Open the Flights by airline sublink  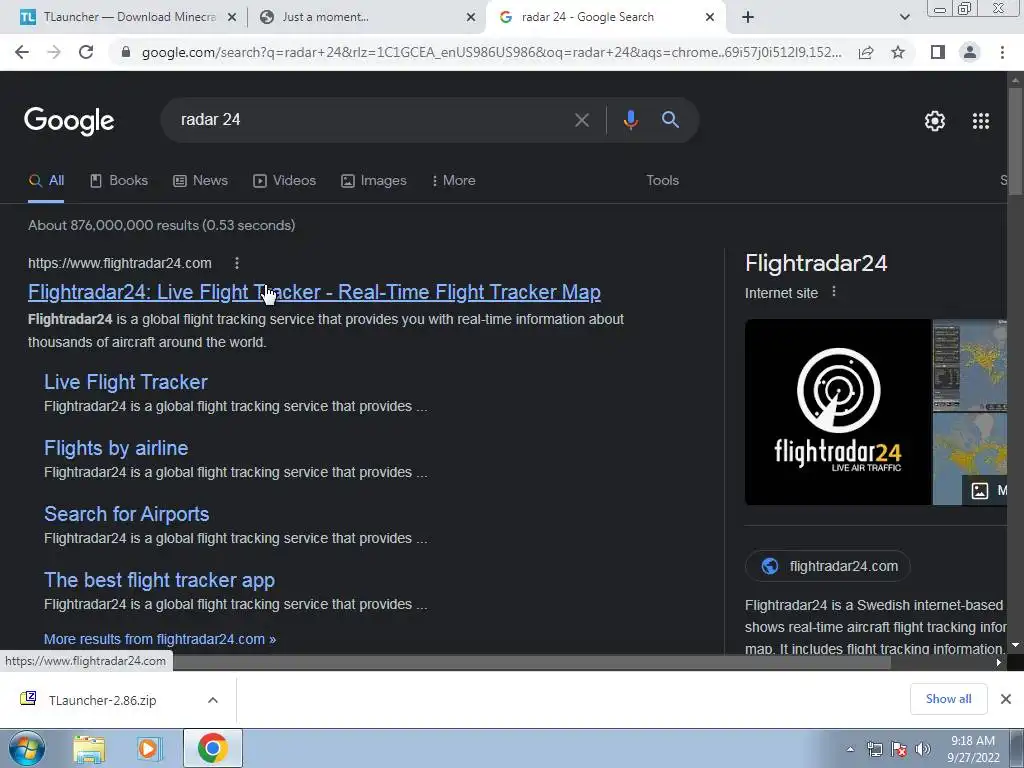[x=116, y=448]
